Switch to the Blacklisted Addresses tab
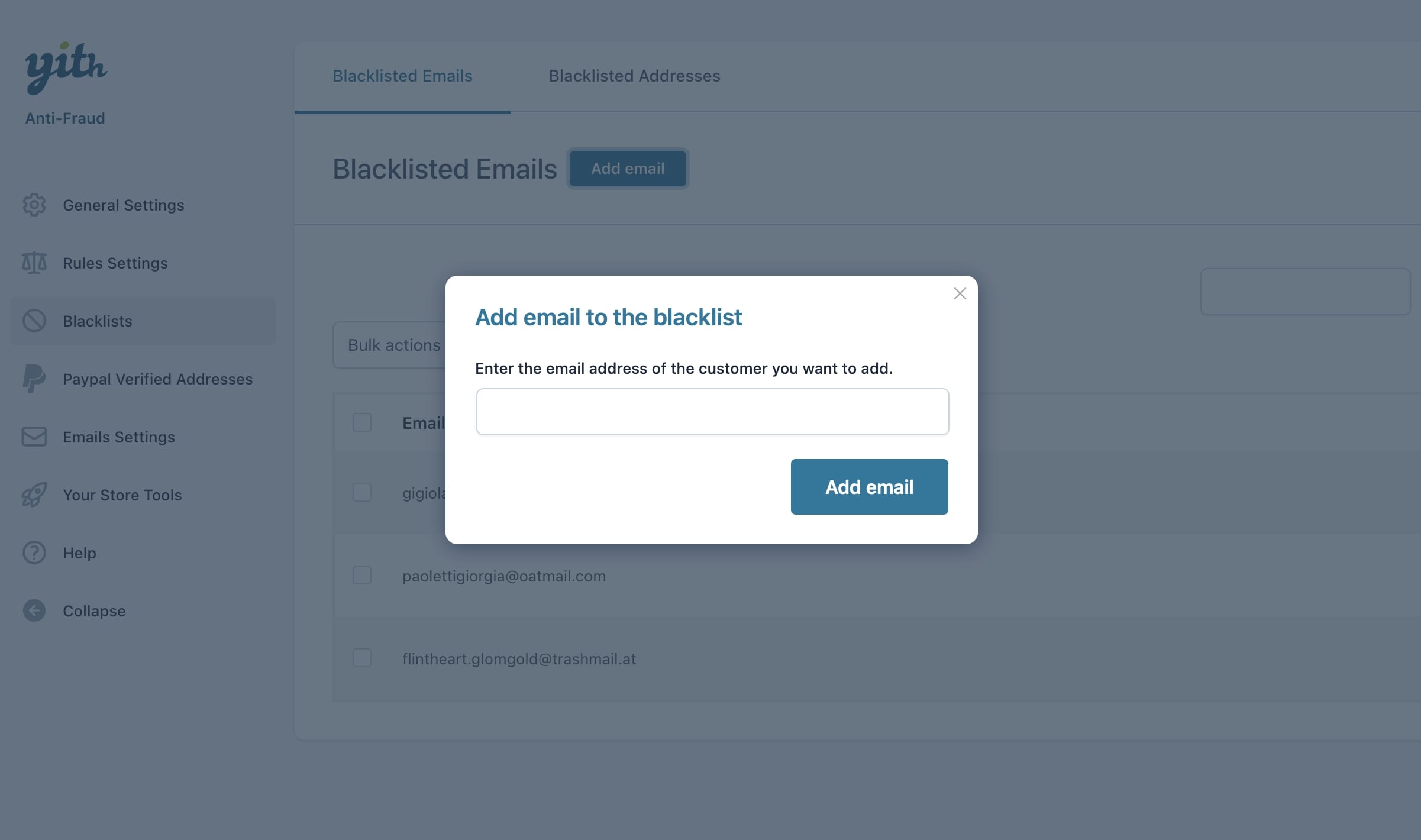The width and height of the screenshot is (1421, 840). (x=634, y=76)
